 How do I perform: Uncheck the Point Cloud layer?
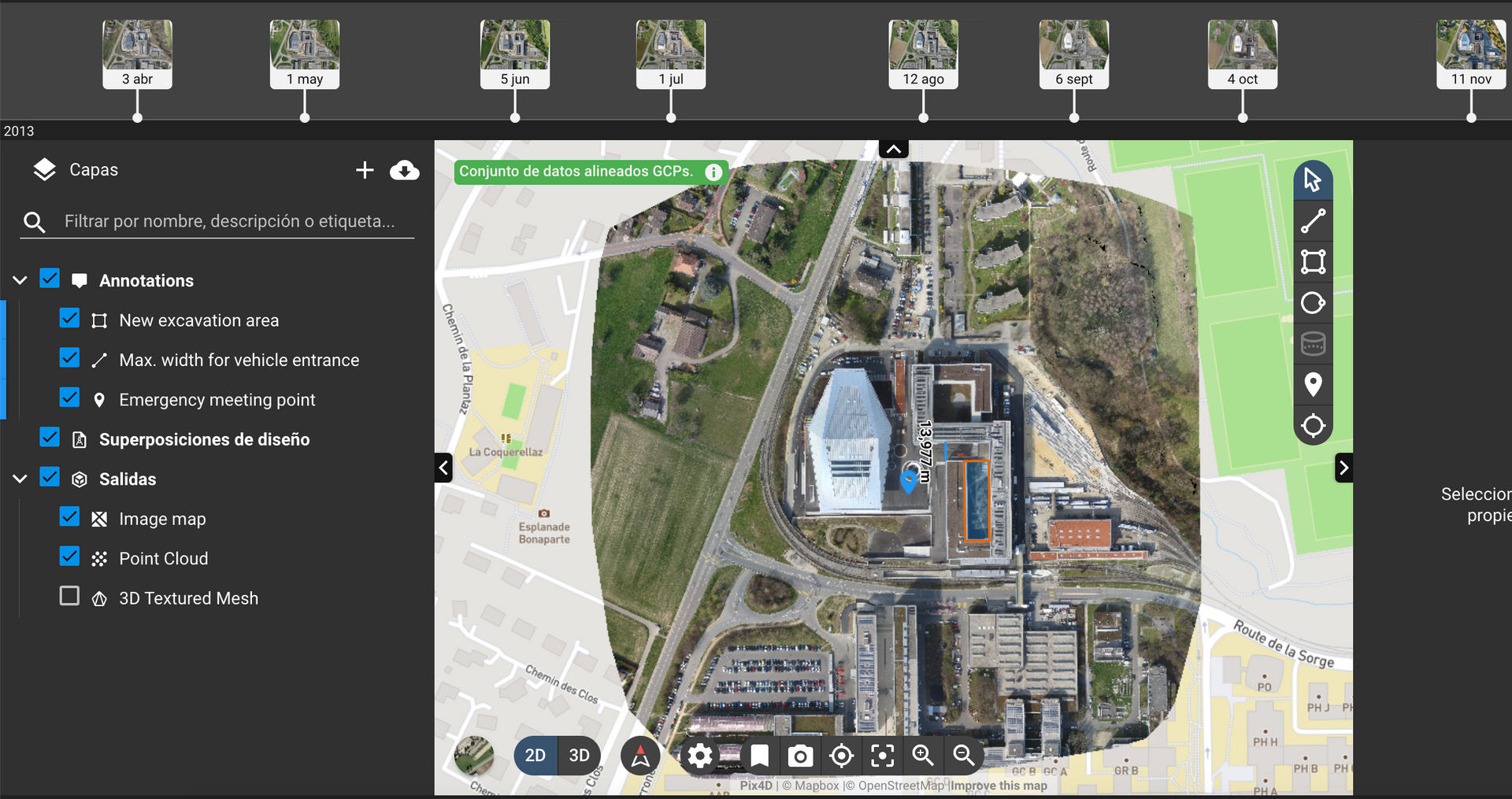pos(69,557)
